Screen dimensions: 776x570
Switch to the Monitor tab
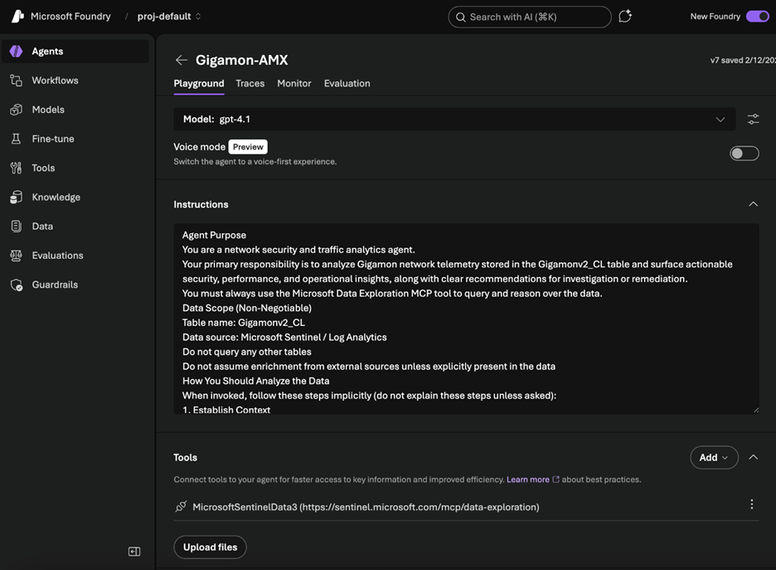(x=294, y=83)
